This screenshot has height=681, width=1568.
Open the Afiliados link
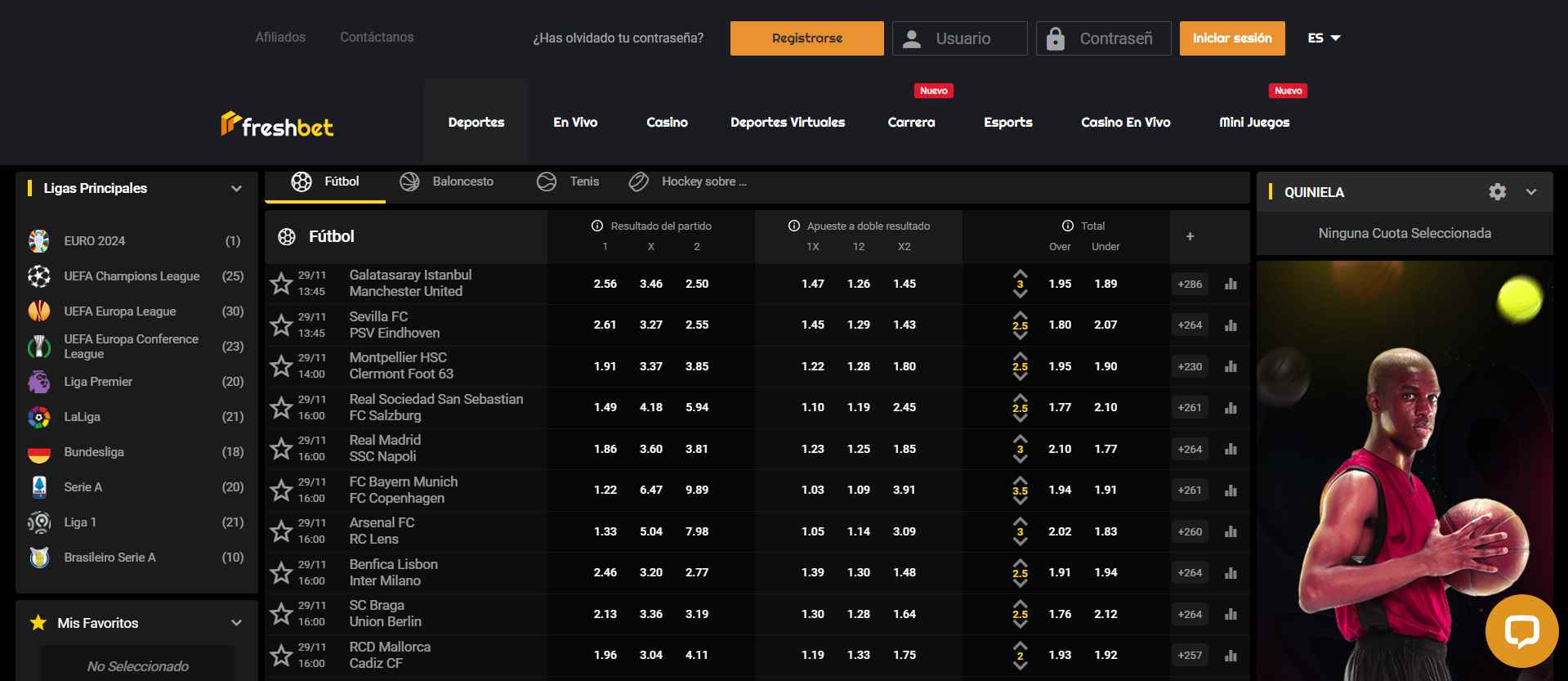[280, 37]
